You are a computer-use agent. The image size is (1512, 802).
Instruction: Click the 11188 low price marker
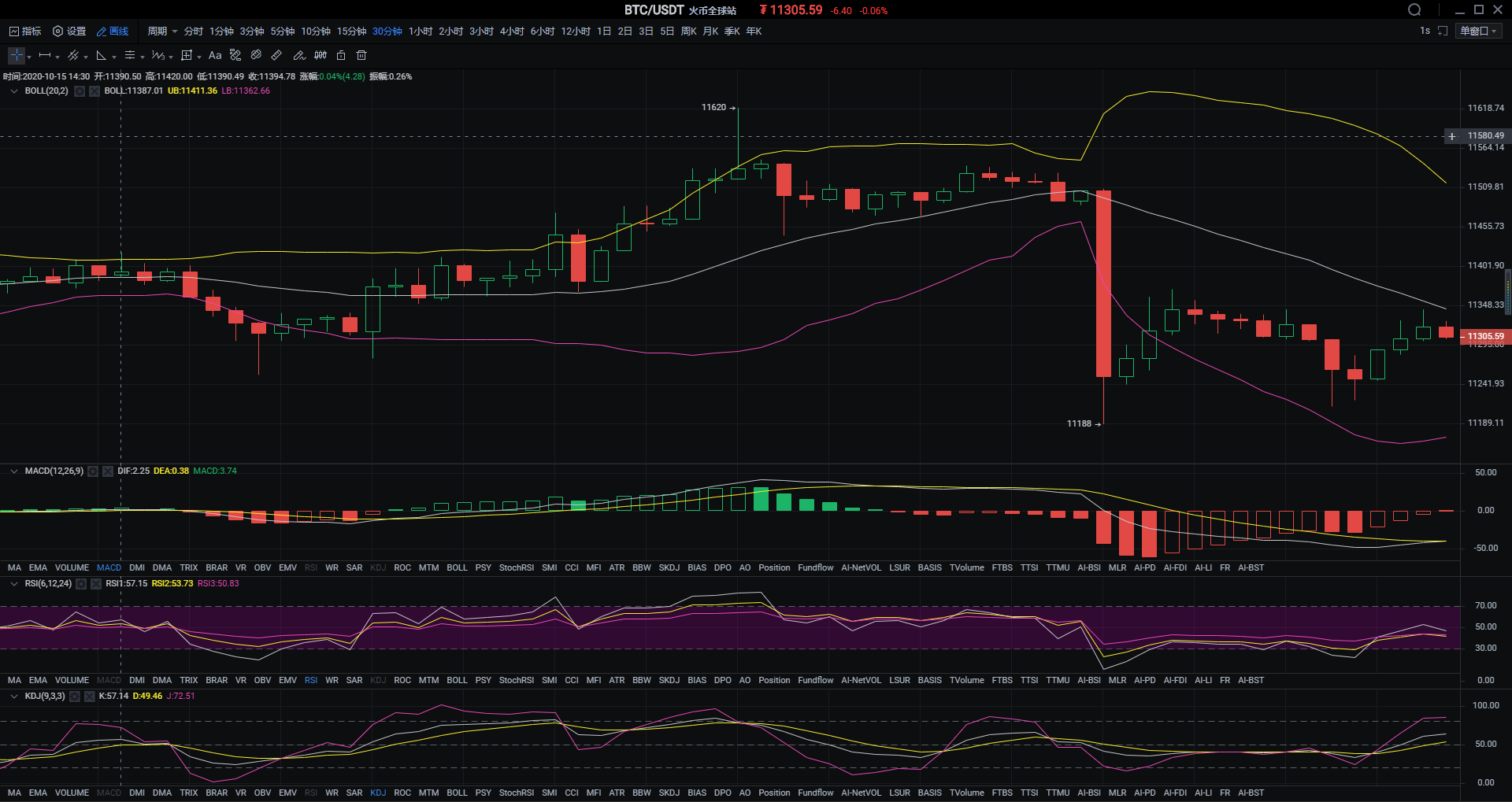pyautogui.click(x=1084, y=423)
